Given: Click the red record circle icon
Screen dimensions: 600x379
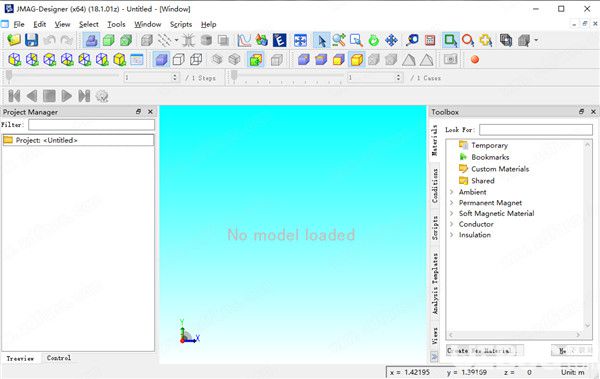Looking at the screenshot, I should coord(475,60).
